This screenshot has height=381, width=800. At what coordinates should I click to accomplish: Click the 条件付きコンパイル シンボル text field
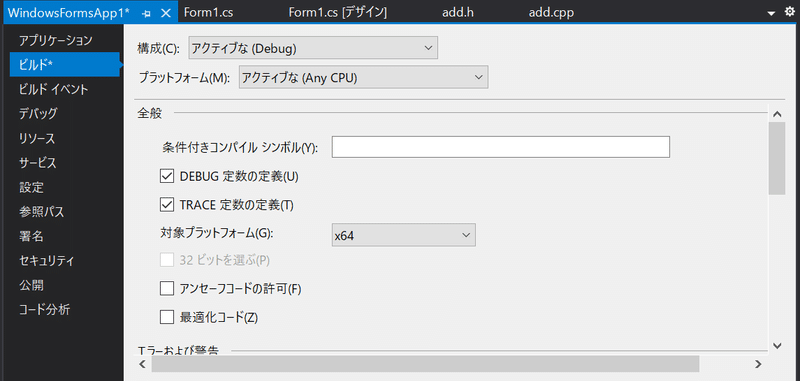point(501,147)
